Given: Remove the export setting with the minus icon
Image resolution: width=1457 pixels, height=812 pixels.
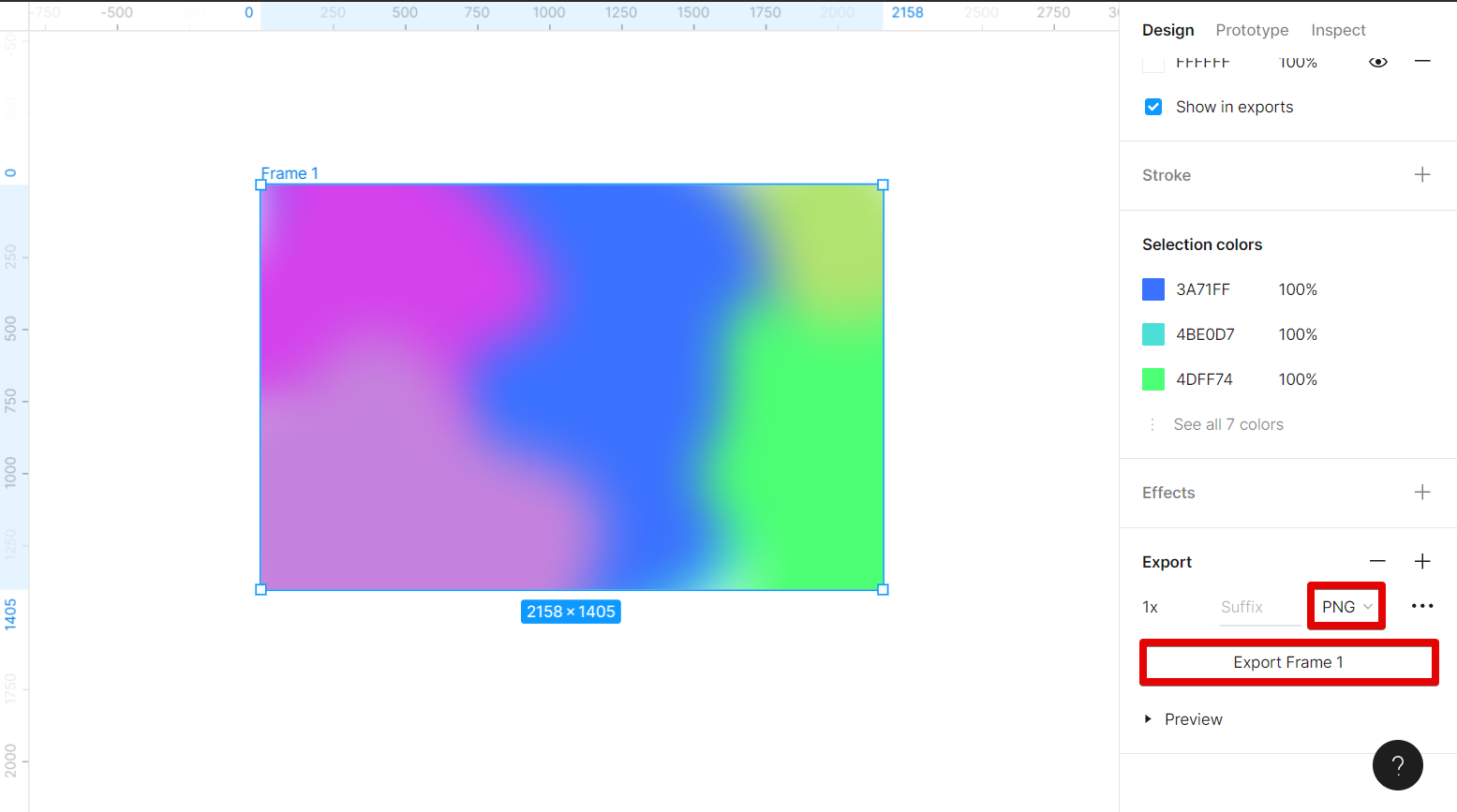Looking at the screenshot, I should tap(1376, 562).
